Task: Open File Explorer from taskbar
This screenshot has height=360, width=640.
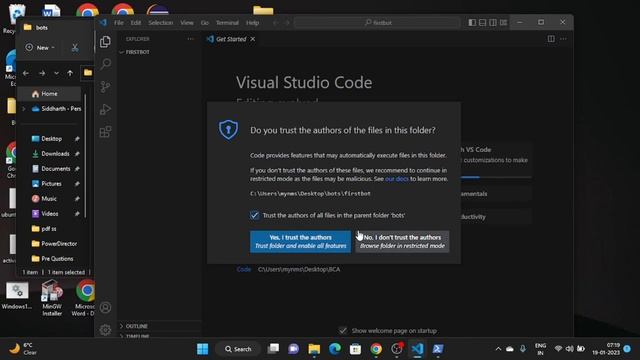Action: (314, 349)
